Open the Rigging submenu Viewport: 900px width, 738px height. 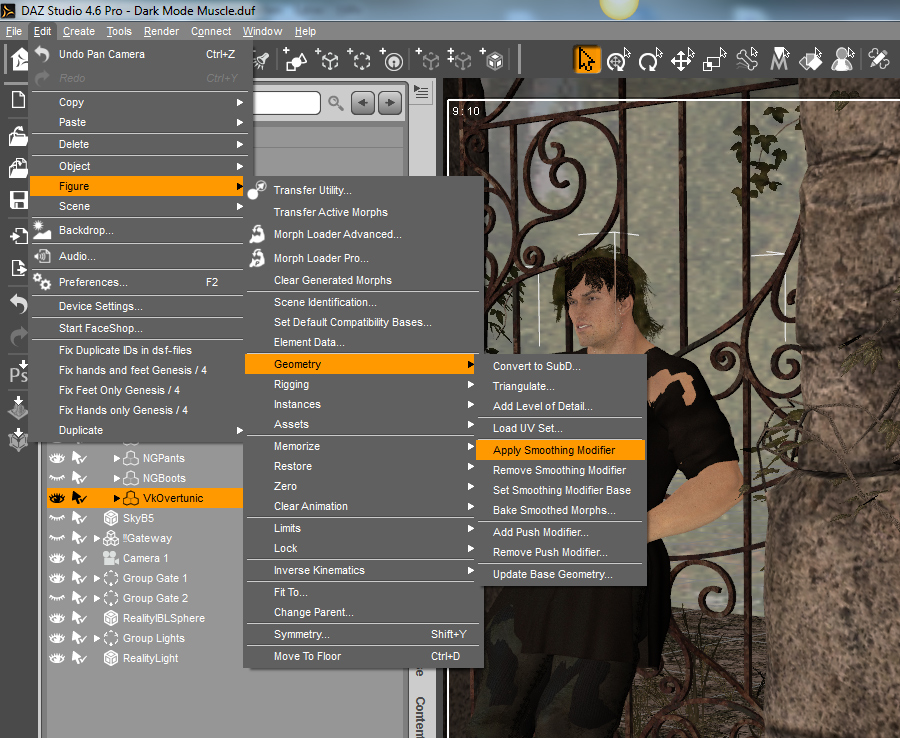(362, 384)
